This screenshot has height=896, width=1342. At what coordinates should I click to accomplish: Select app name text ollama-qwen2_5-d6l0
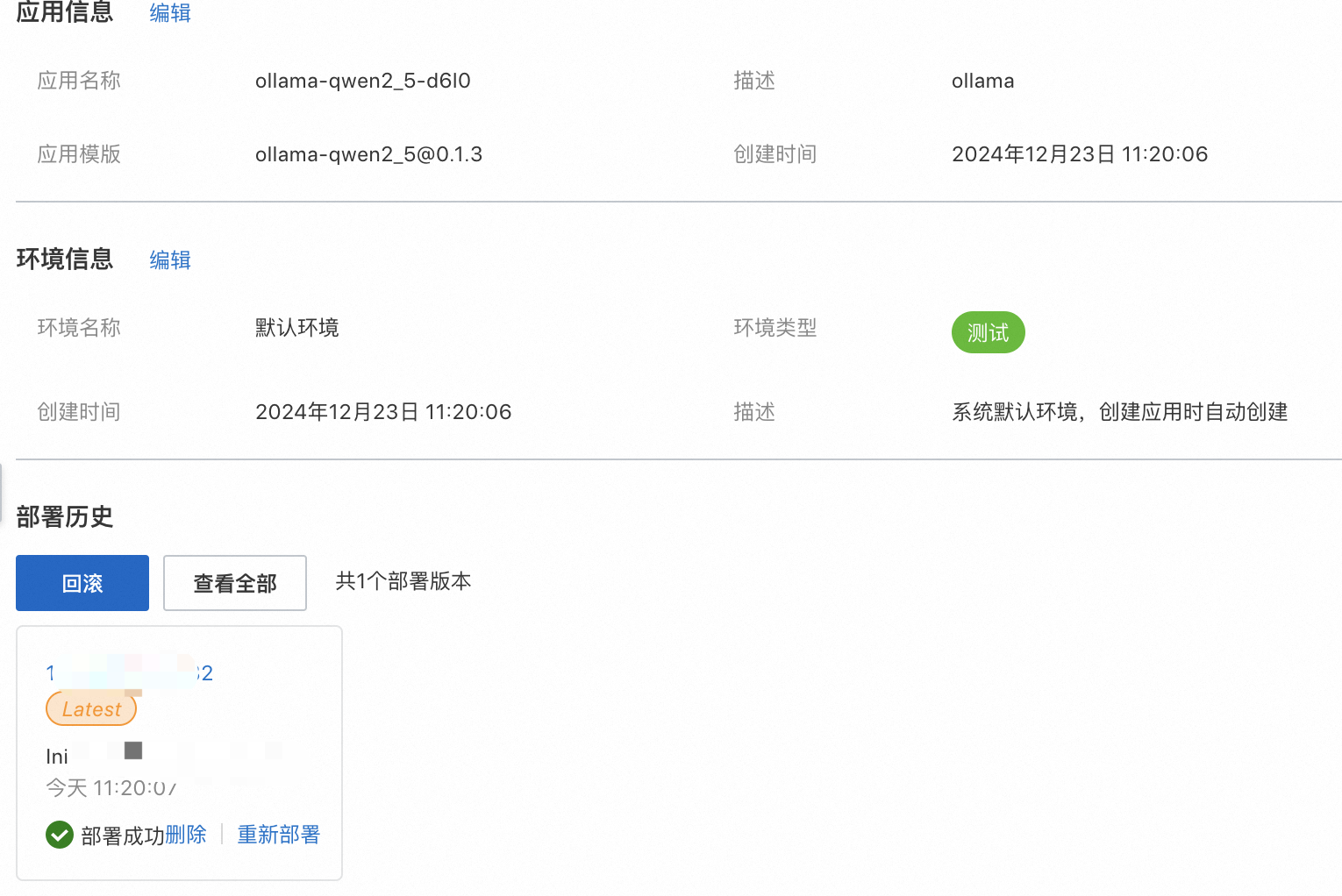pos(363,81)
